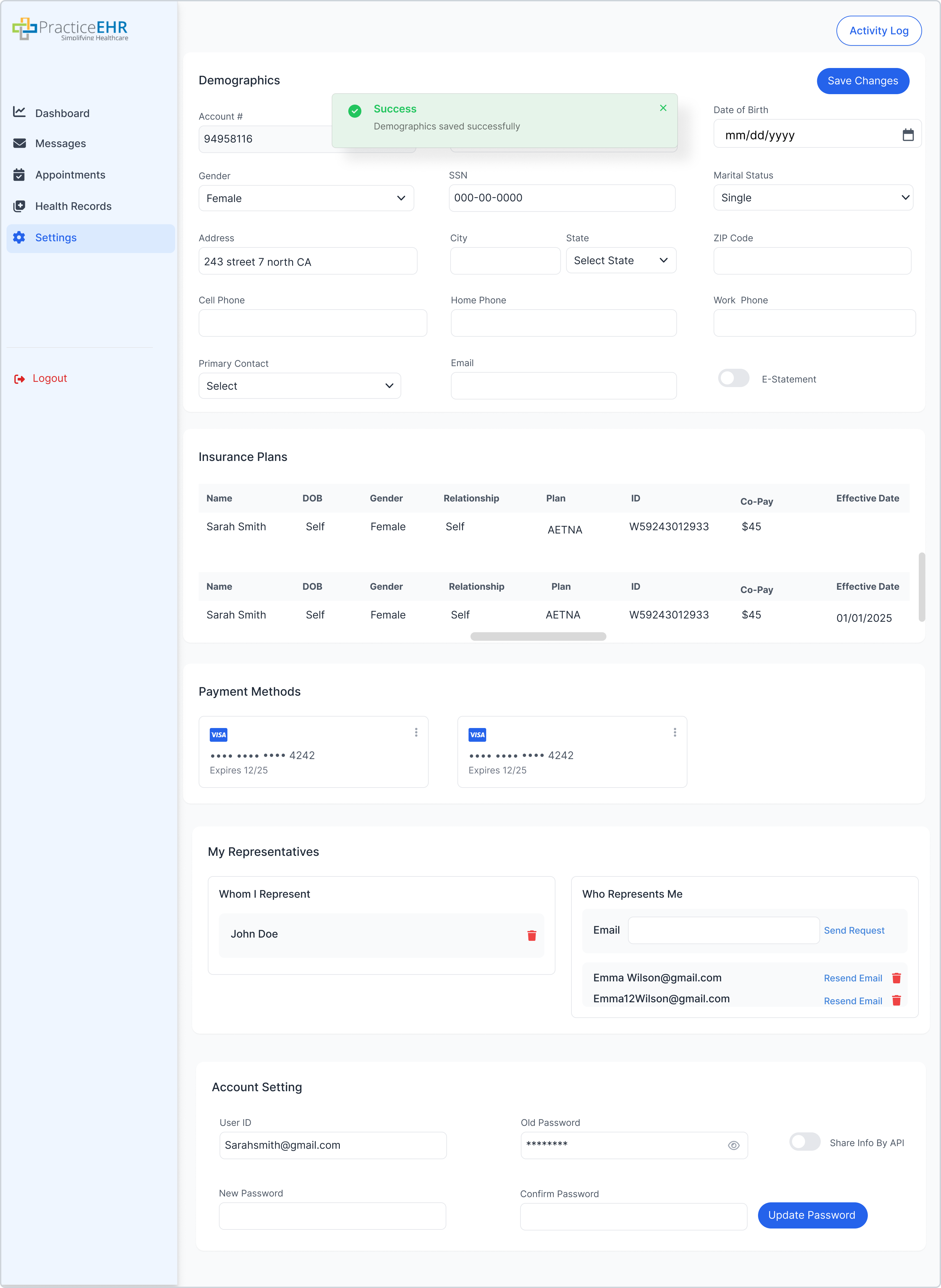Open three-dot menu on second Visa card
Image resolution: width=941 pixels, height=1288 pixels.
click(674, 732)
